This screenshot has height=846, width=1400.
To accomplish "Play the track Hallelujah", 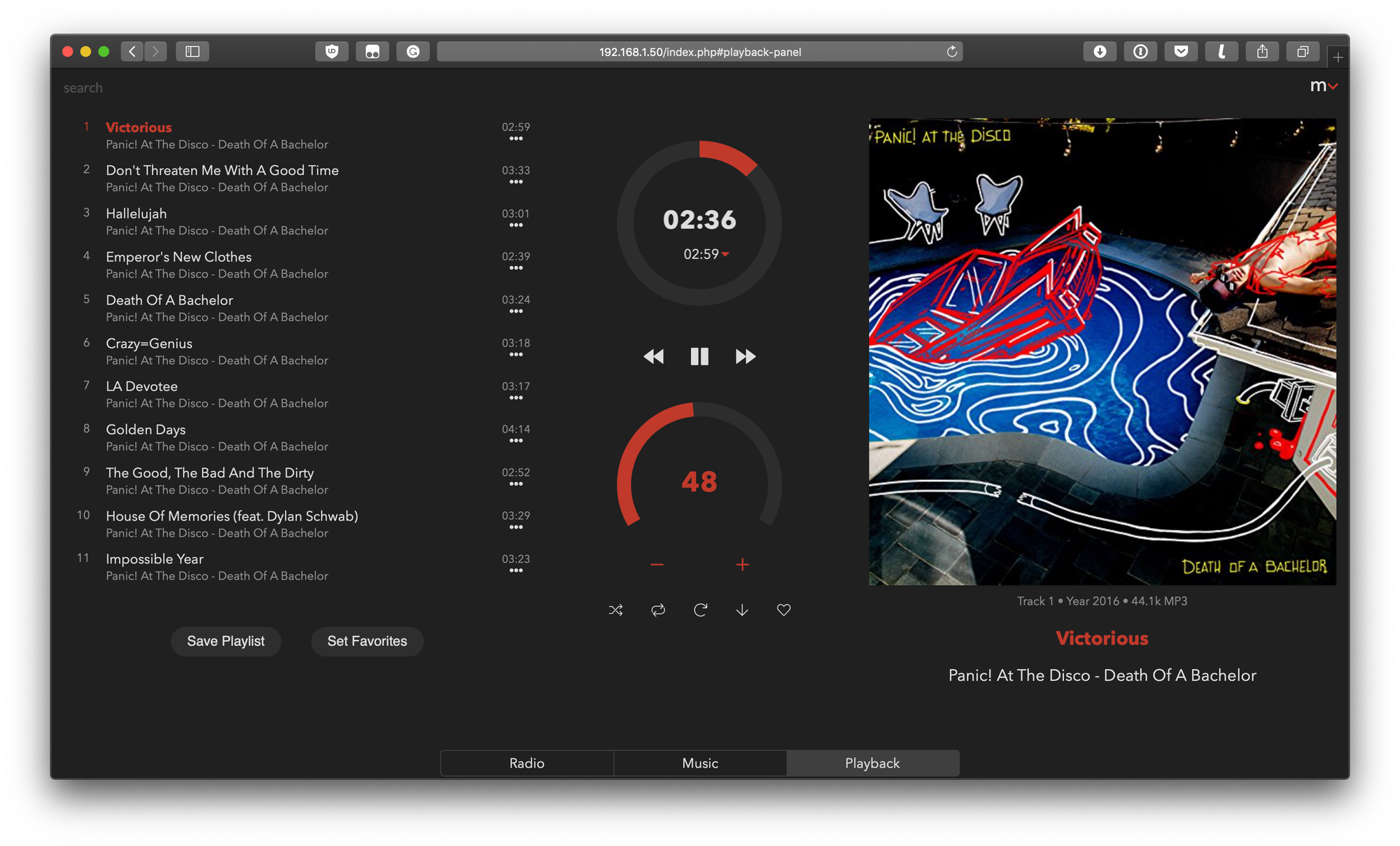I will tap(136, 213).
